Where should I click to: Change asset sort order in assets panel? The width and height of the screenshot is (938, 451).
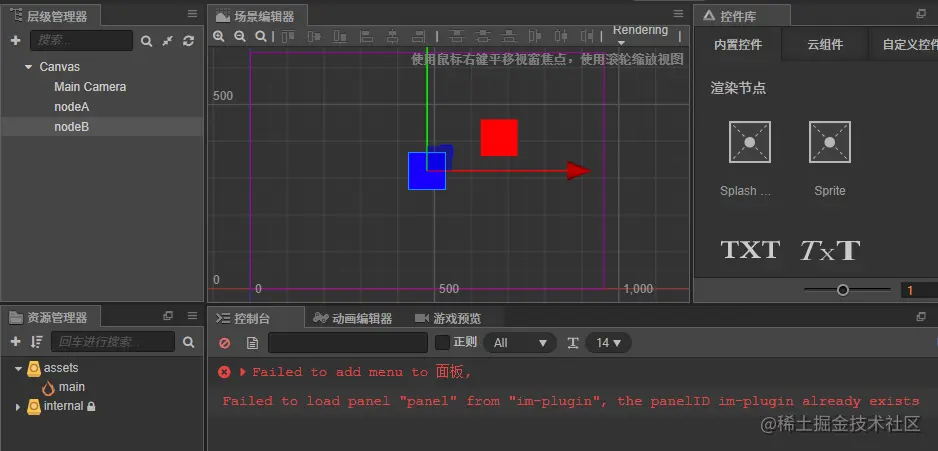point(36,342)
